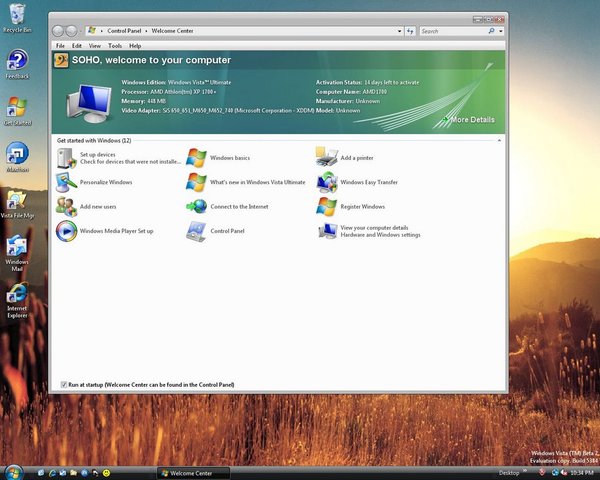
Task: Click the Welcome Center taskbar button
Action: click(194, 473)
